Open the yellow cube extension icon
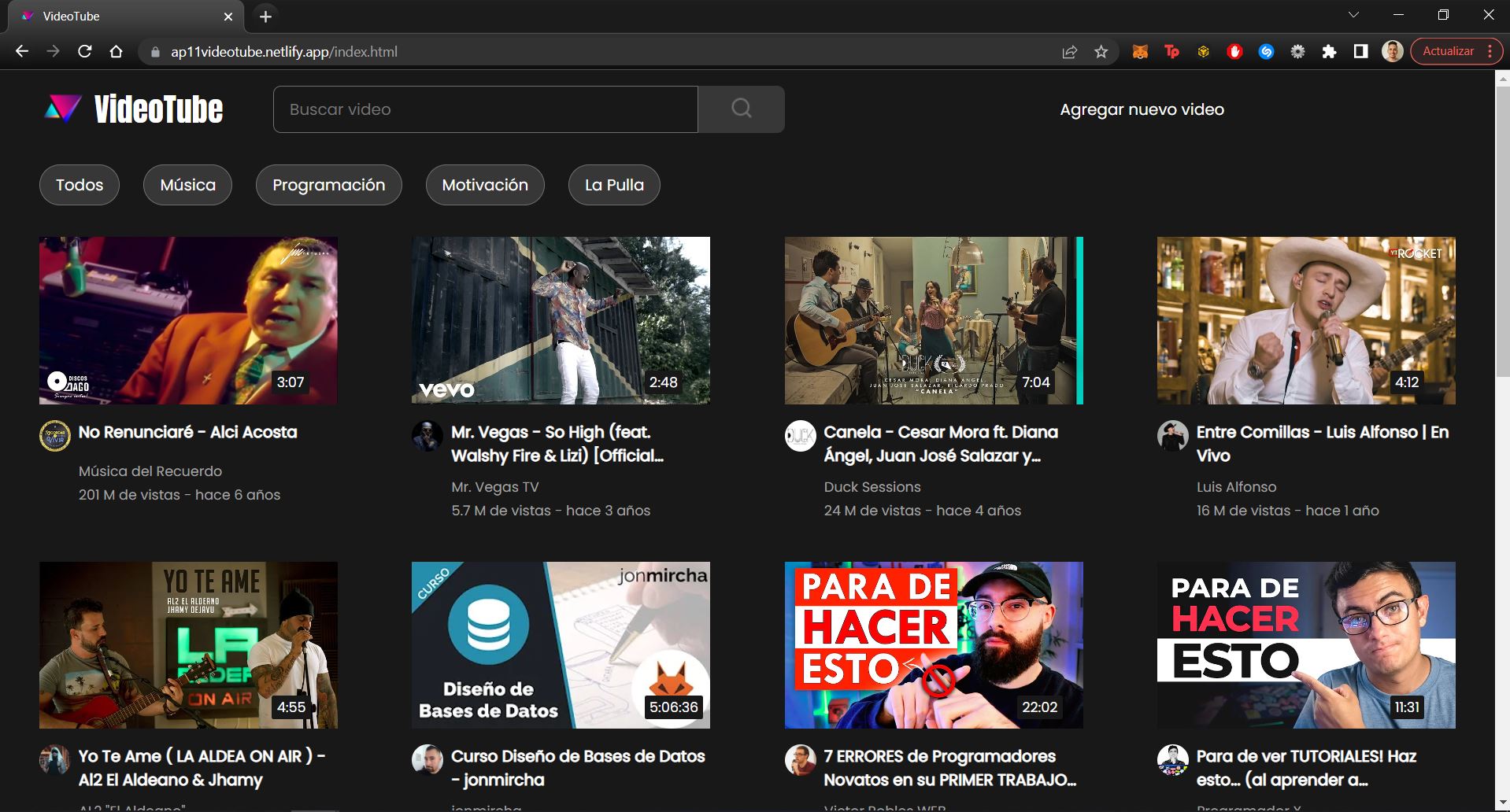Image resolution: width=1510 pixels, height=812 pixels. 1203,52
